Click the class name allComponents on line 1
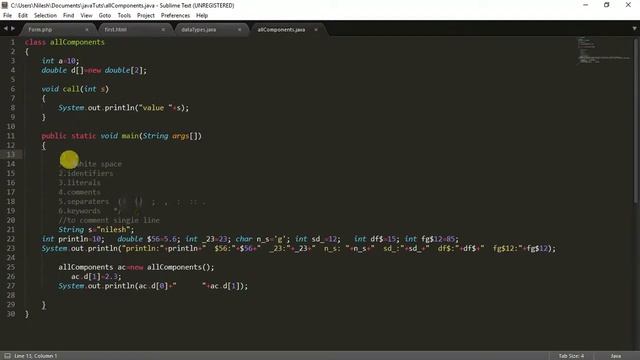 click(x=77, y=42)
